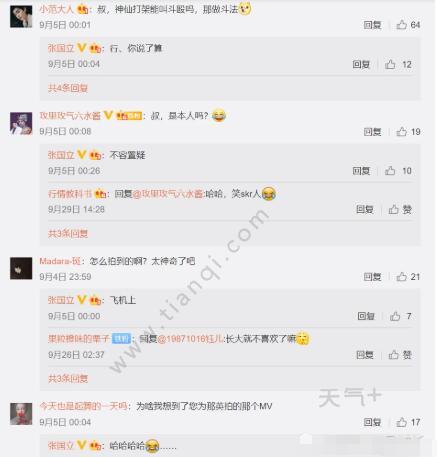Open 张国立's profile from first reply
Screen dimensions: 437x457
(61, 48)
